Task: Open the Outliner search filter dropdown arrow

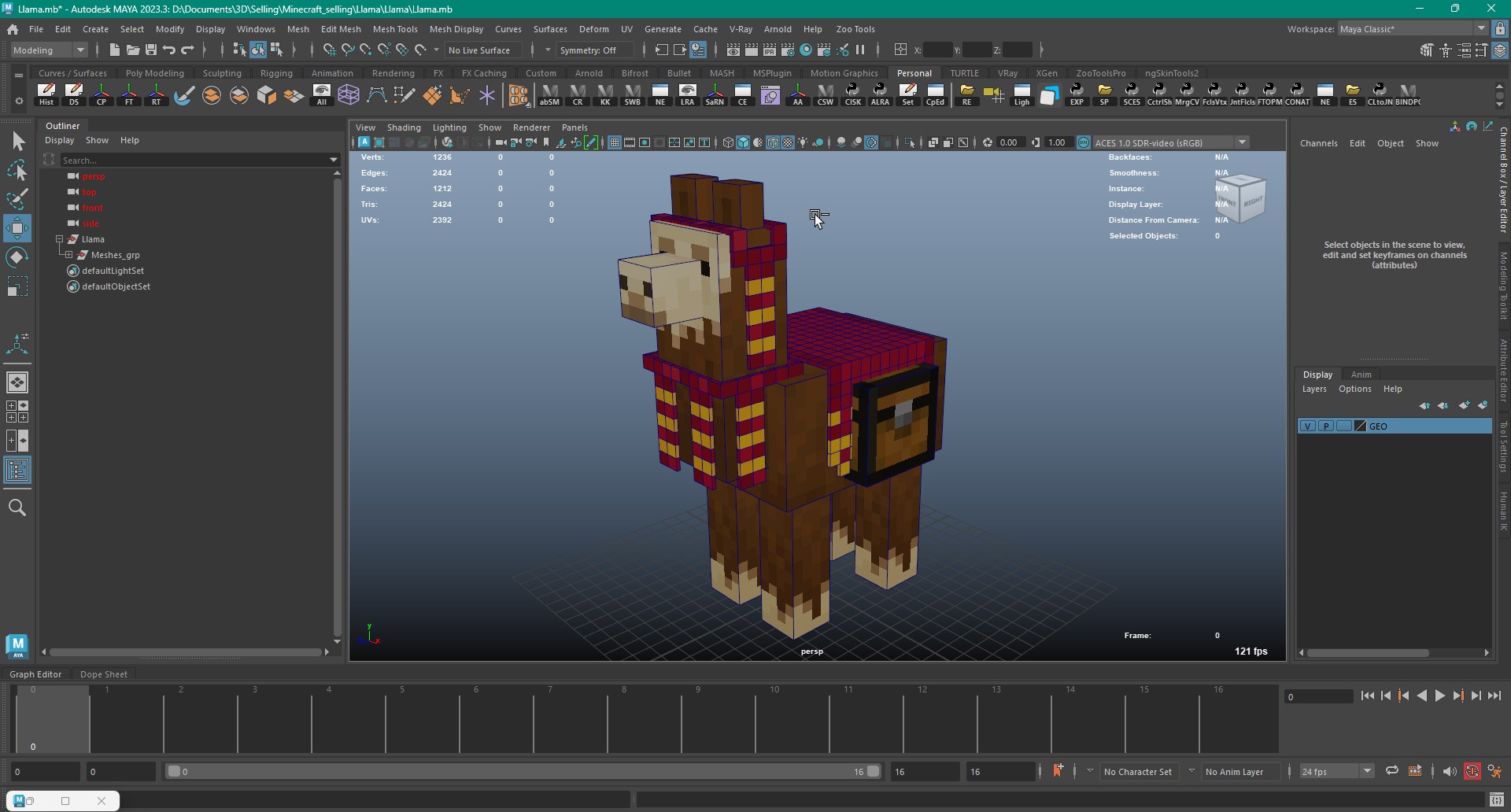Action: [x=334, y=160]
